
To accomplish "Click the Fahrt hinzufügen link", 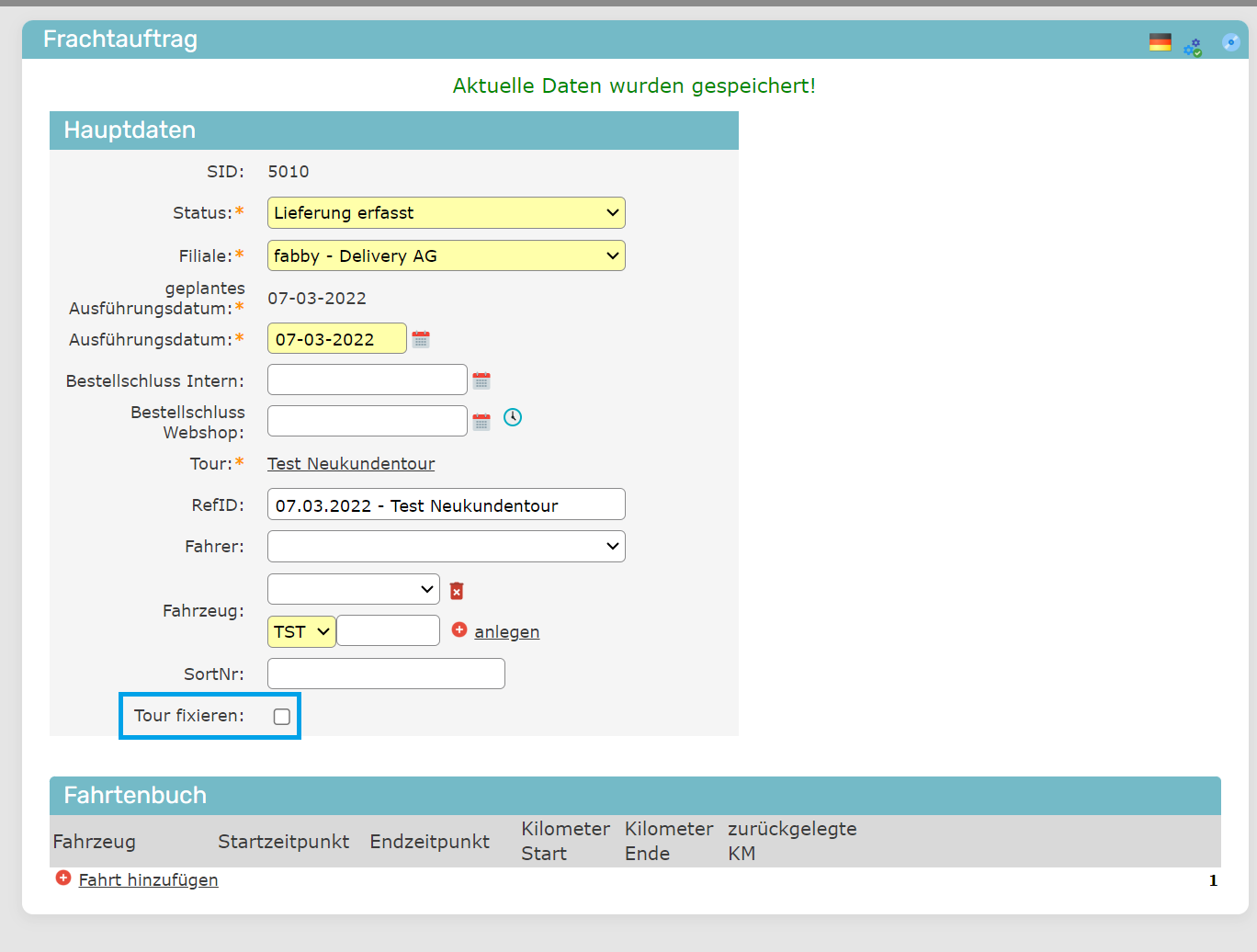I will pos(148,880).
